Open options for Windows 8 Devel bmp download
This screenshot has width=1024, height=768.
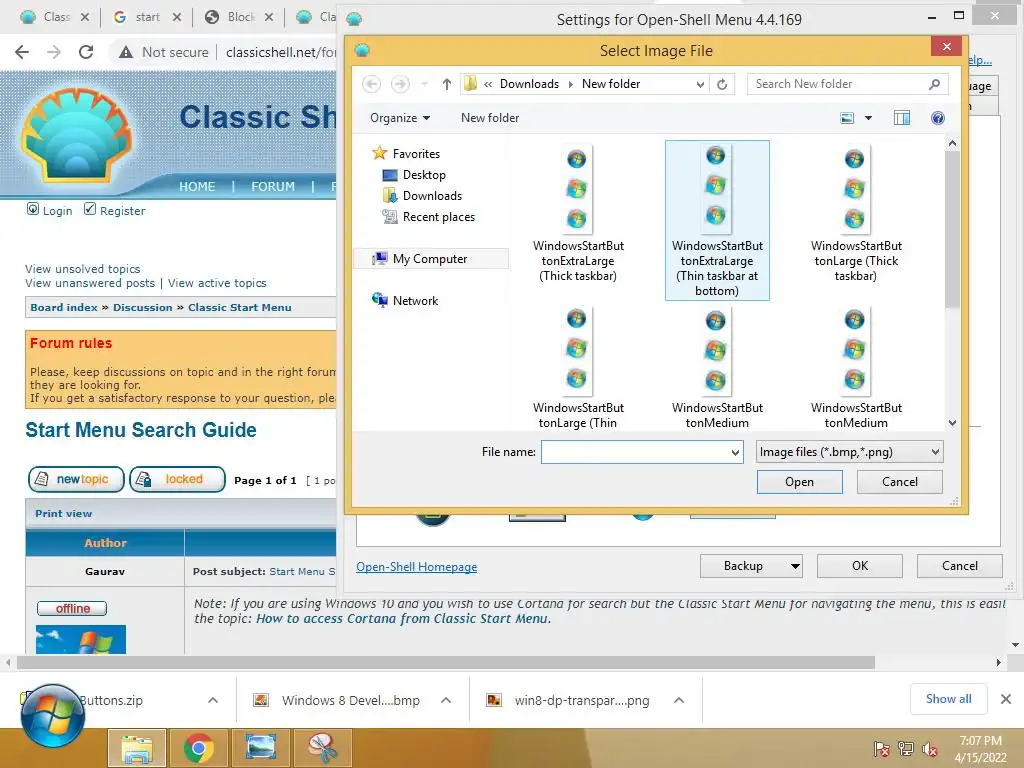pos(446,700)
